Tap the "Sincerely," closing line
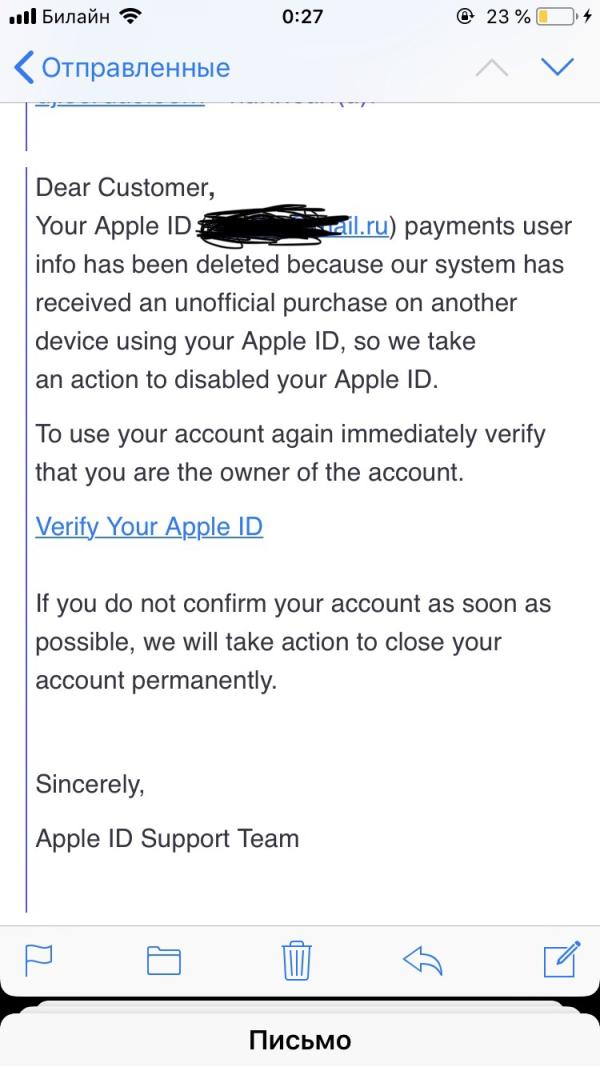 tap(90, 784)
